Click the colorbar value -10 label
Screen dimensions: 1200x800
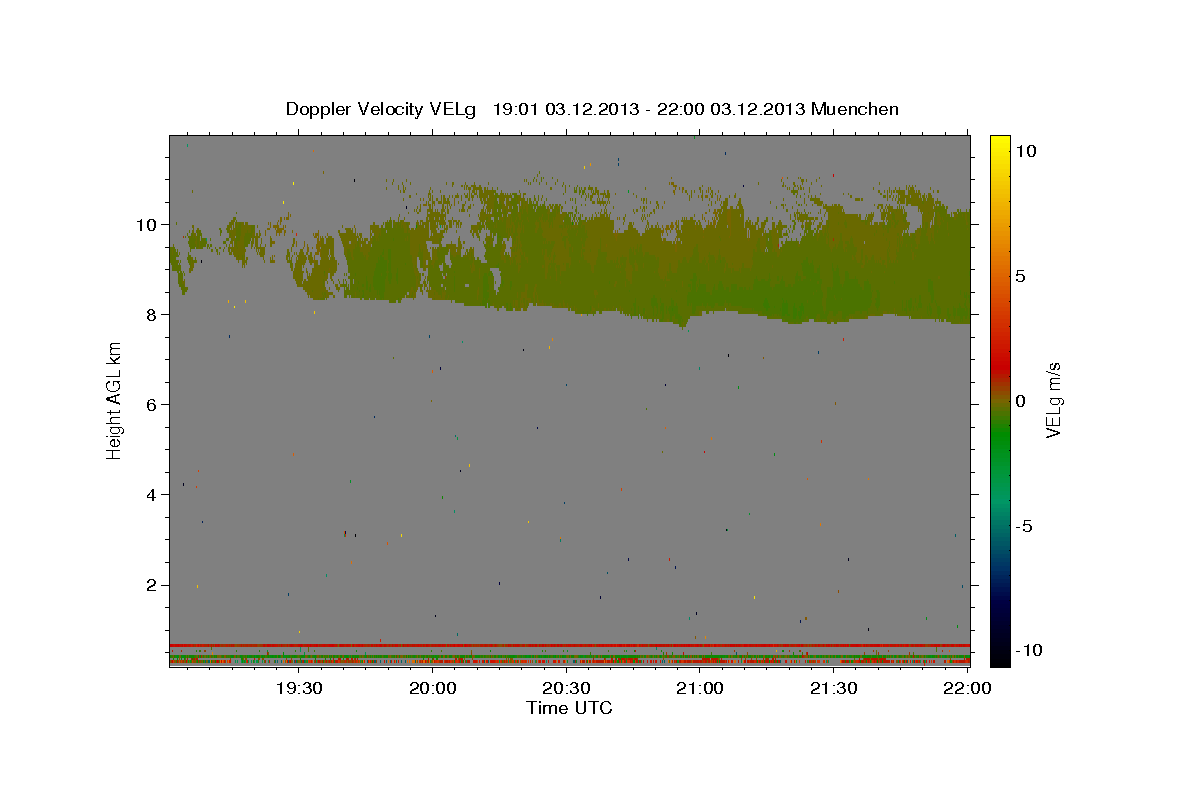(x=1029, y=650)
